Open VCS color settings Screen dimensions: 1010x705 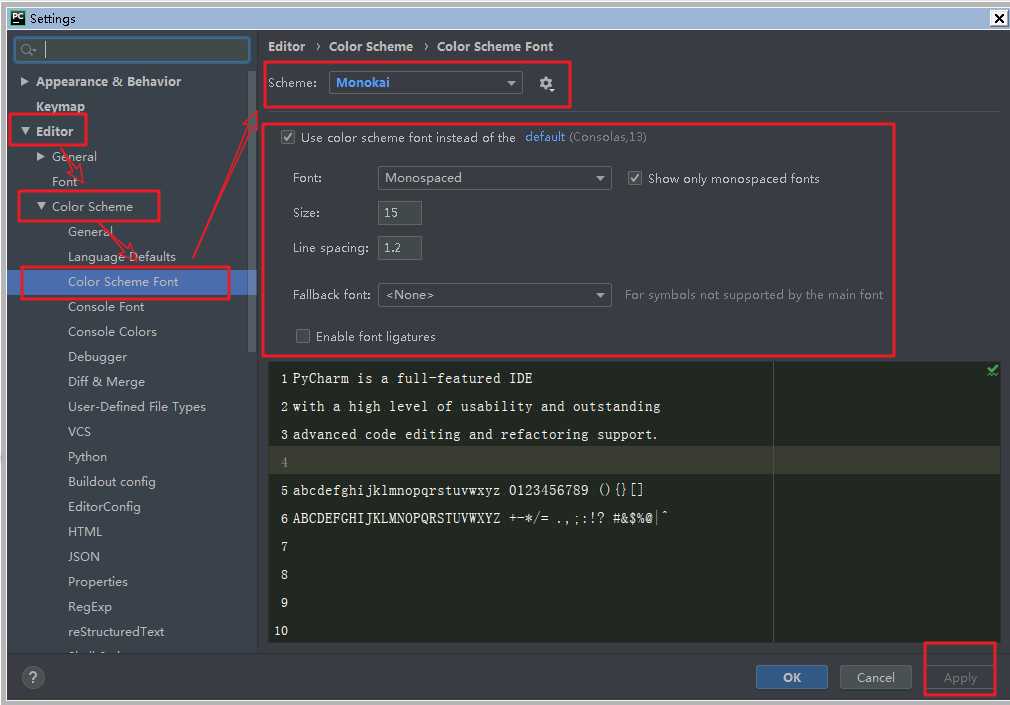(79, 432)
